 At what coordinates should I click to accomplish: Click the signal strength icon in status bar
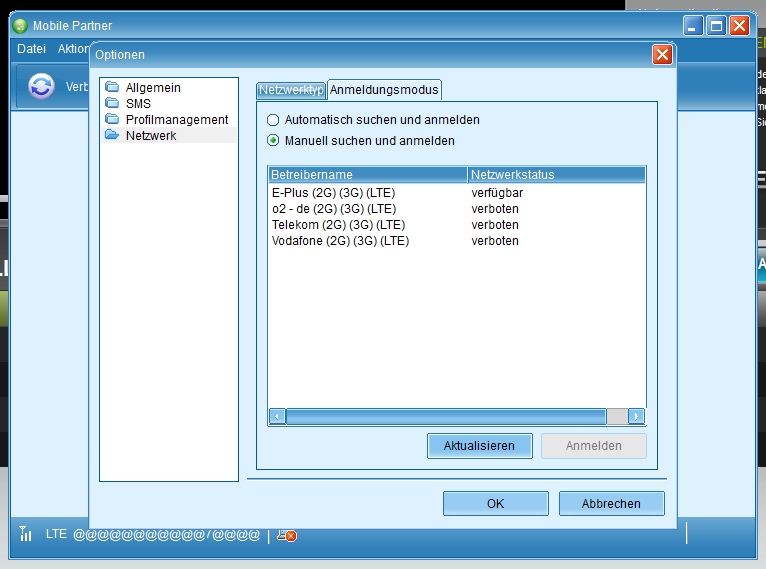pyautogui.click(x=25, y=533)
